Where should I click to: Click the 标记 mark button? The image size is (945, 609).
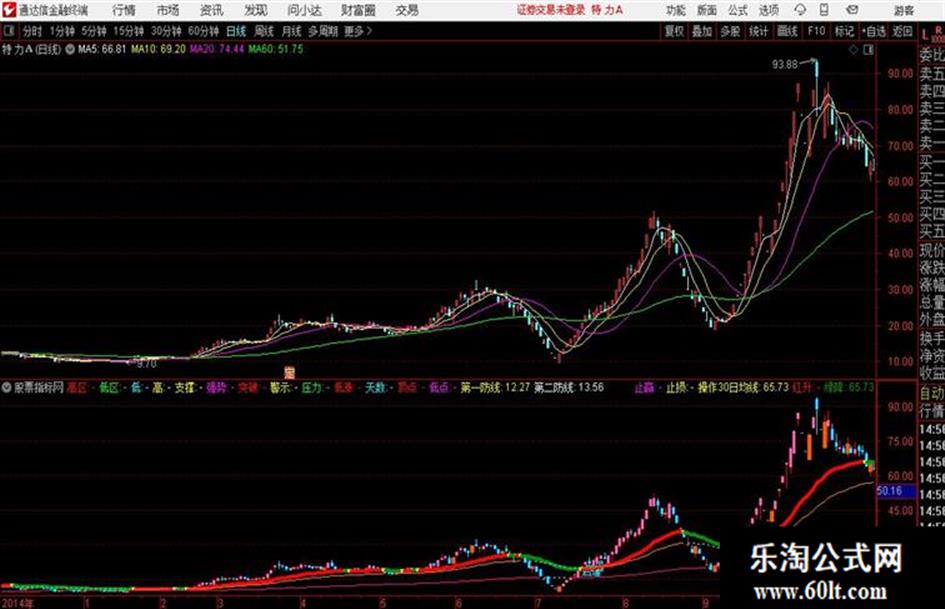[844, 31]
